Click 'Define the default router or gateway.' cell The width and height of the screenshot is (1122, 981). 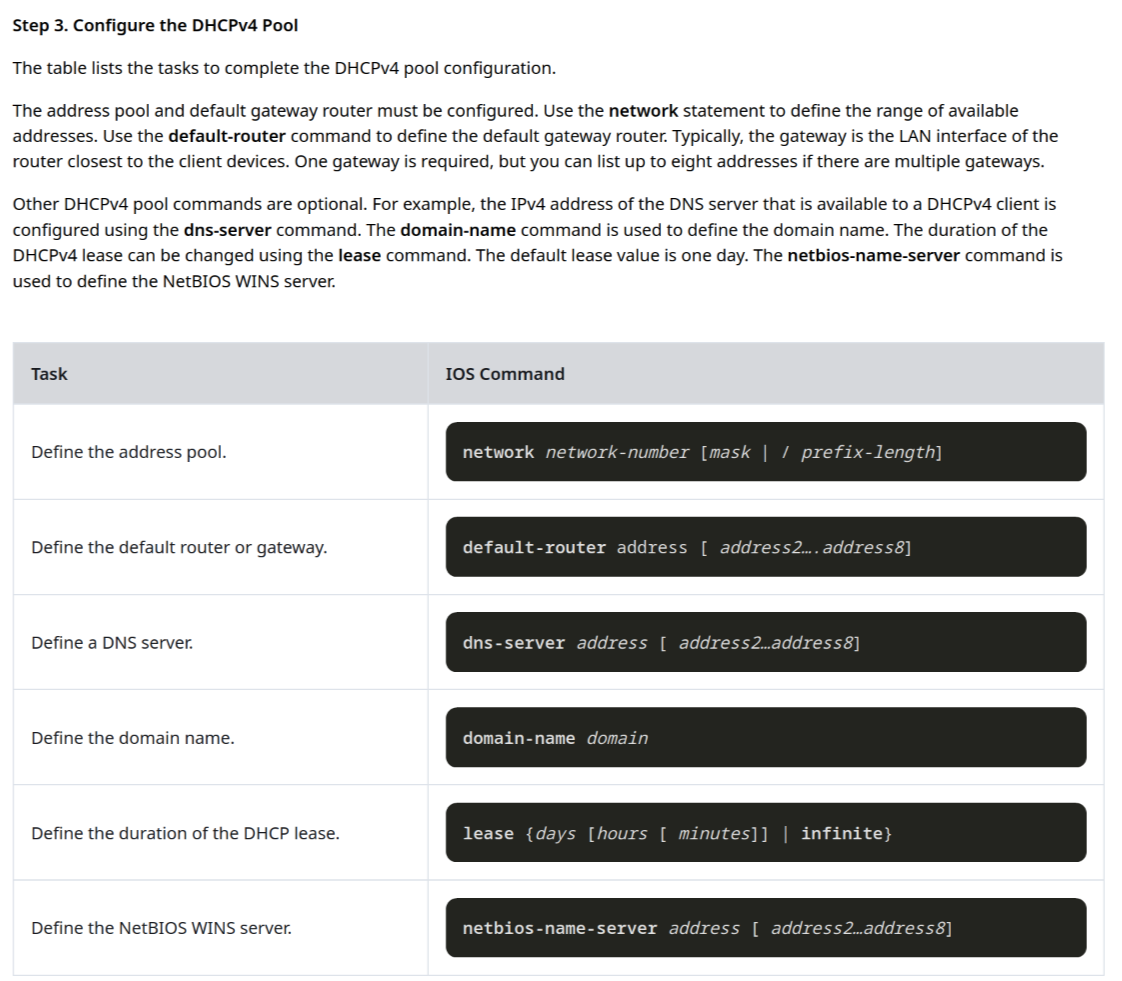[x=179, y=547]
